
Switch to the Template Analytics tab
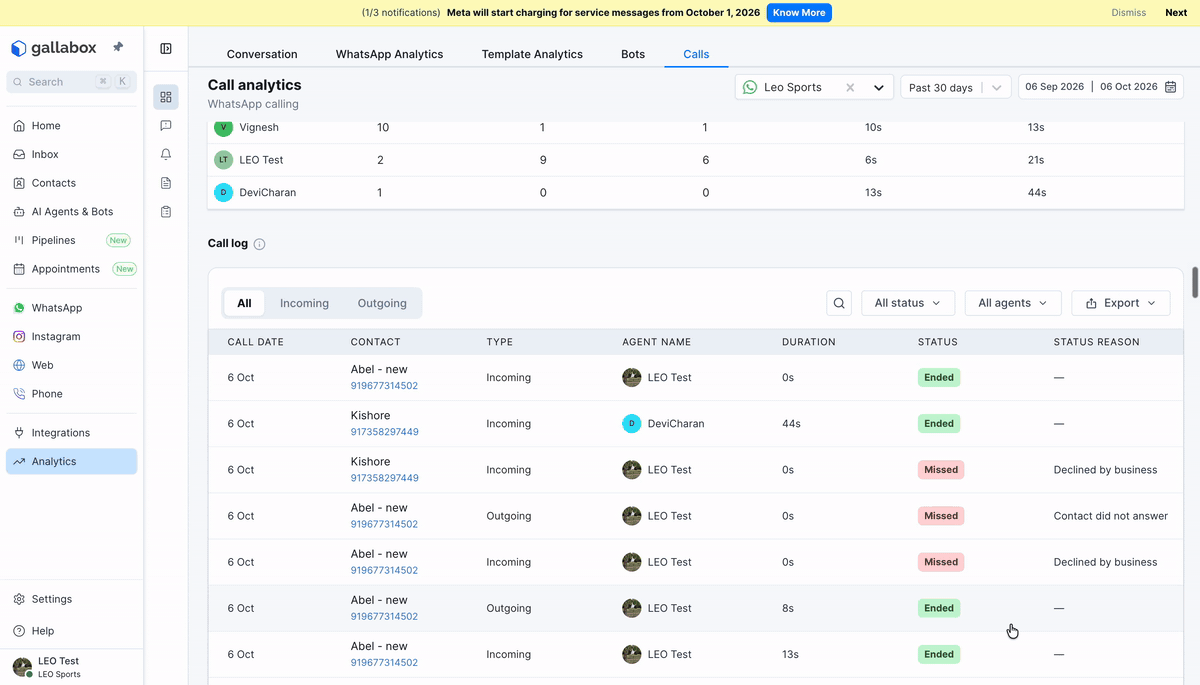[x=532, y=54]
